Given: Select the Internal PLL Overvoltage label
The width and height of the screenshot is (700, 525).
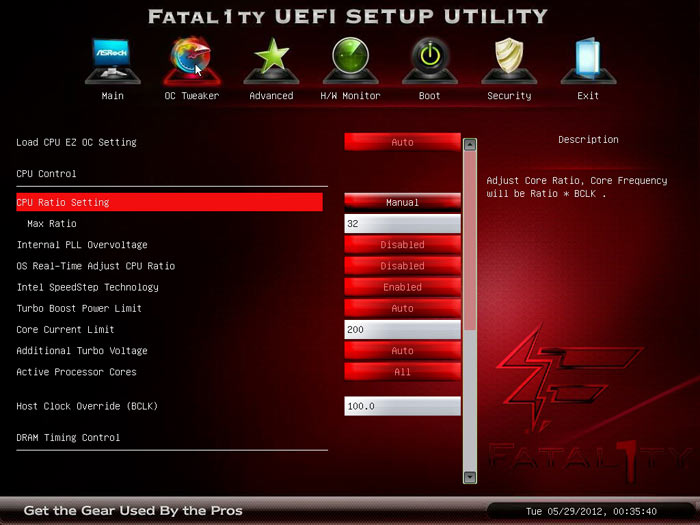Looking at the screenshot, I should 82,245.
